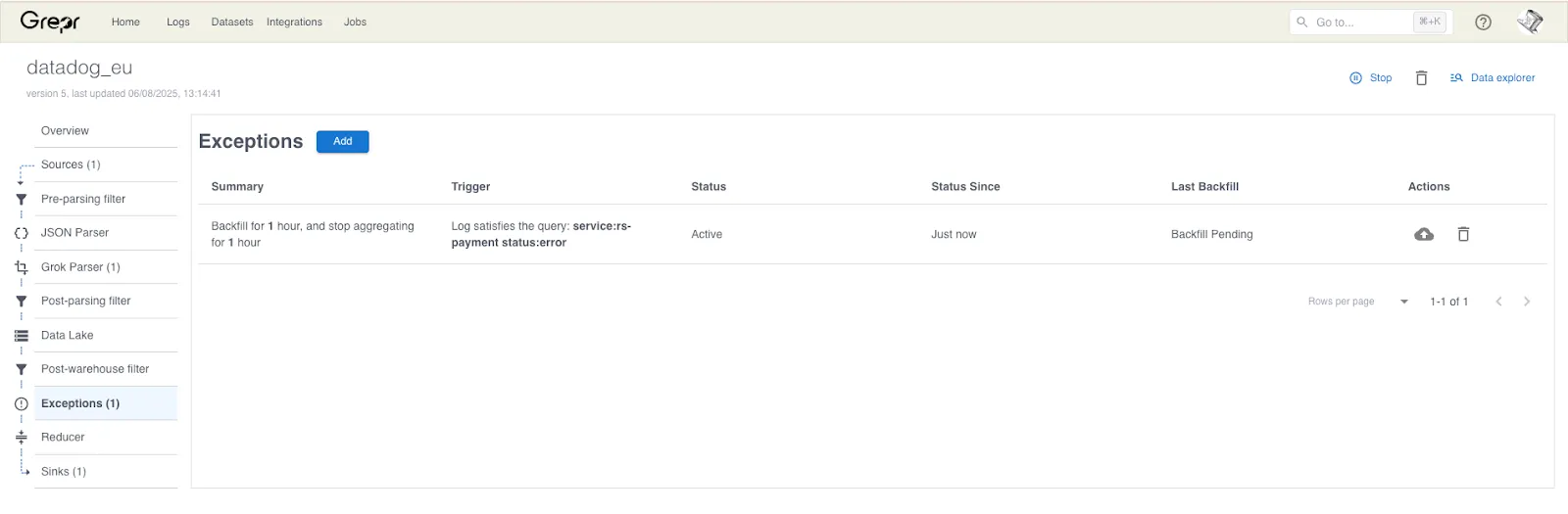Image resolution: width=1568 pixels, height=514 pixels.
Task: Click the Reducer icon in the sidebar
Action: tap(21, 438)
